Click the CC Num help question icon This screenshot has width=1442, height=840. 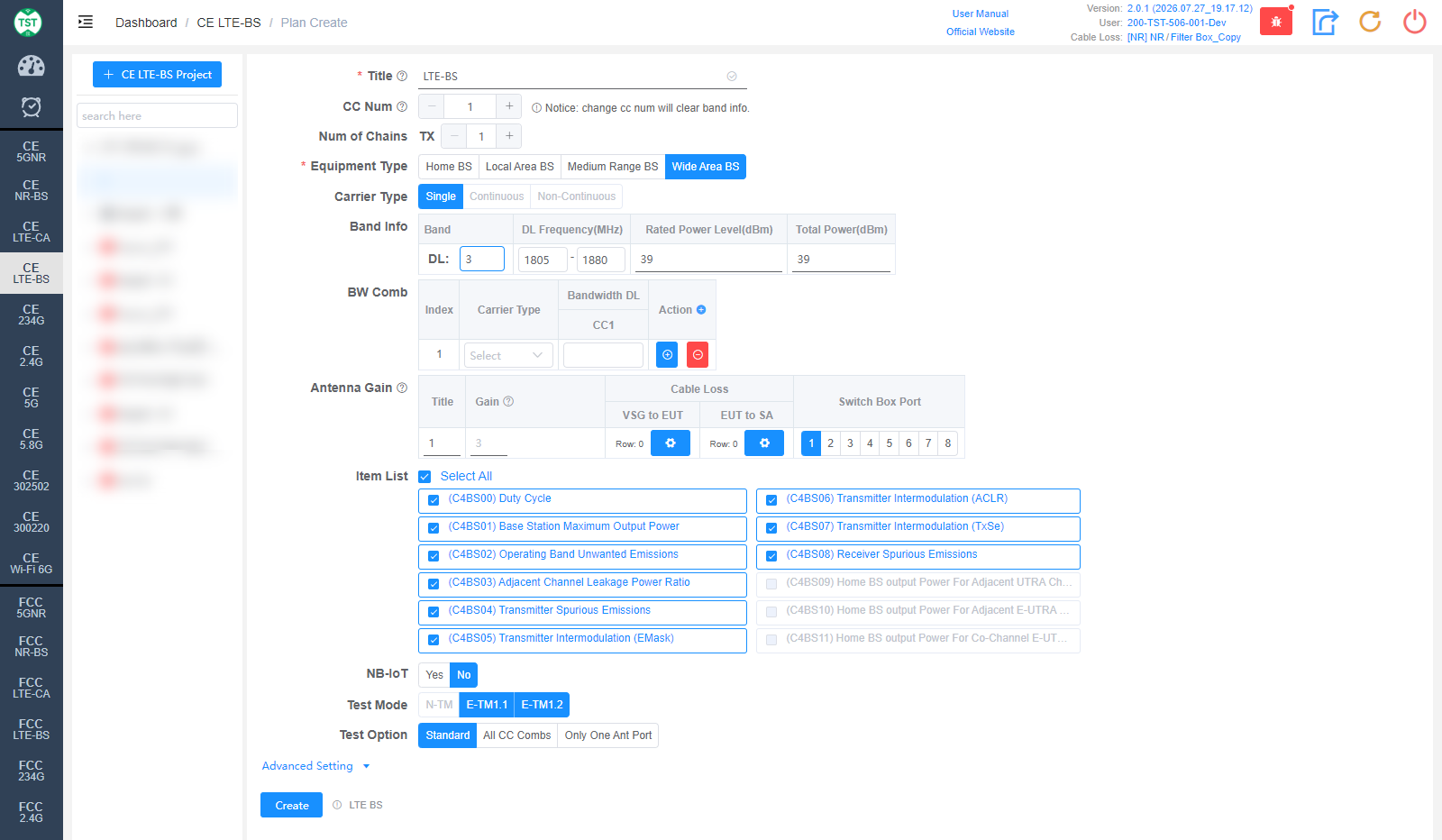[402, 106]
